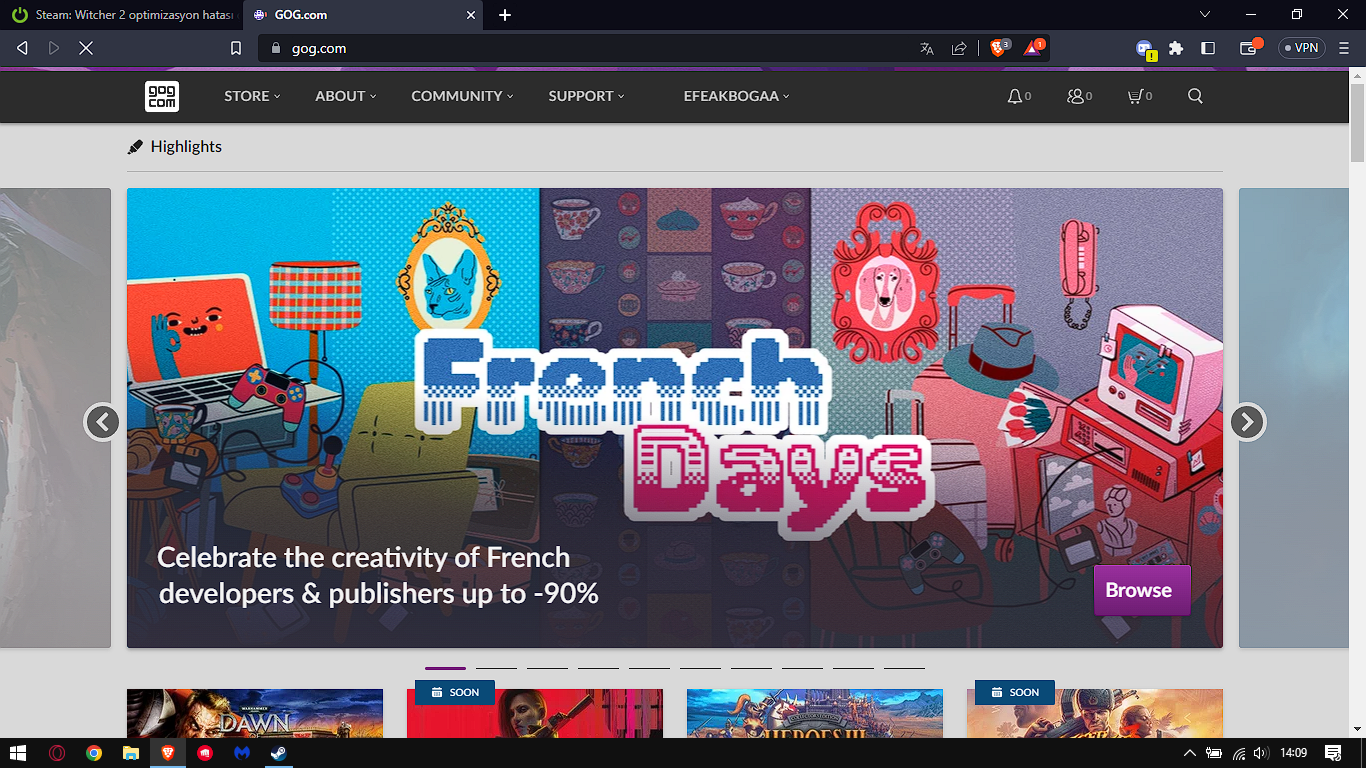The width and height of the screenshot is (1366, 768).
Task: Select the last carousel slide indicator
Action: [904, 667]
